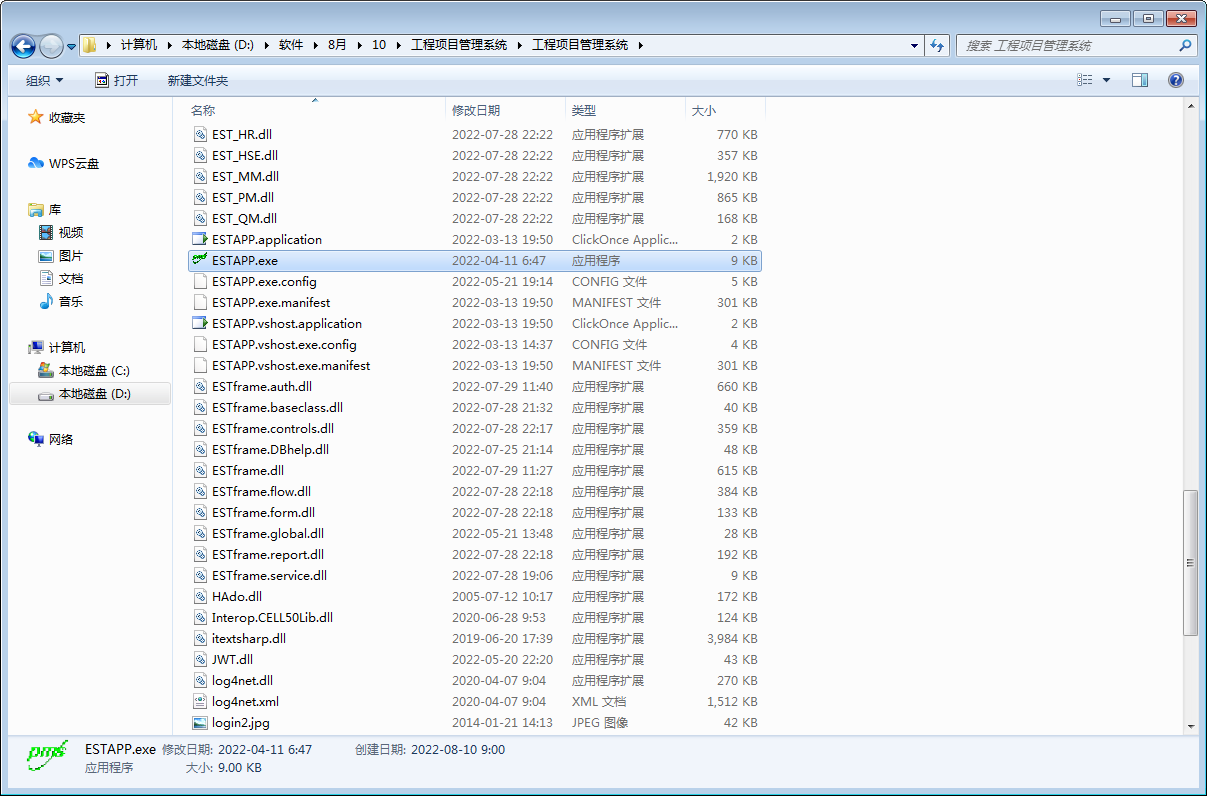This screenshot has height=796, width=1207.
Task: Click the ESTAPP.application ClickOnce file icon
Action: click(199, 239)
